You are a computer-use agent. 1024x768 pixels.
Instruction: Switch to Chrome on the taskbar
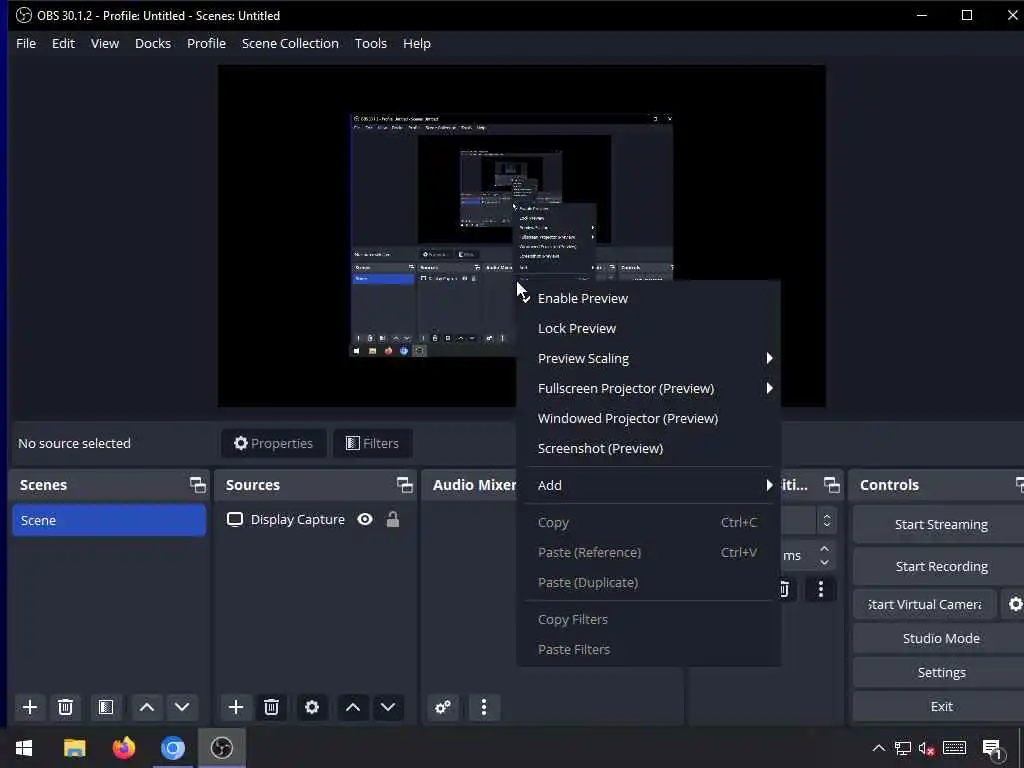[172, 748]
